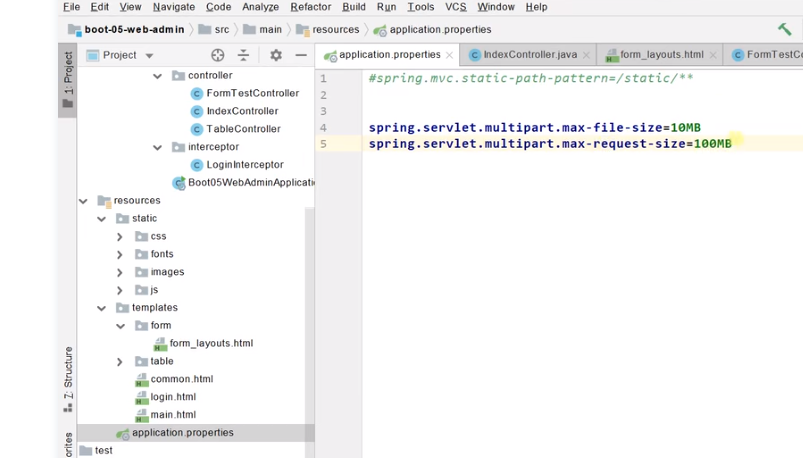Open the Edit menu
The image size is (803, 458).
pyautogui.click(x=99, y=7)
